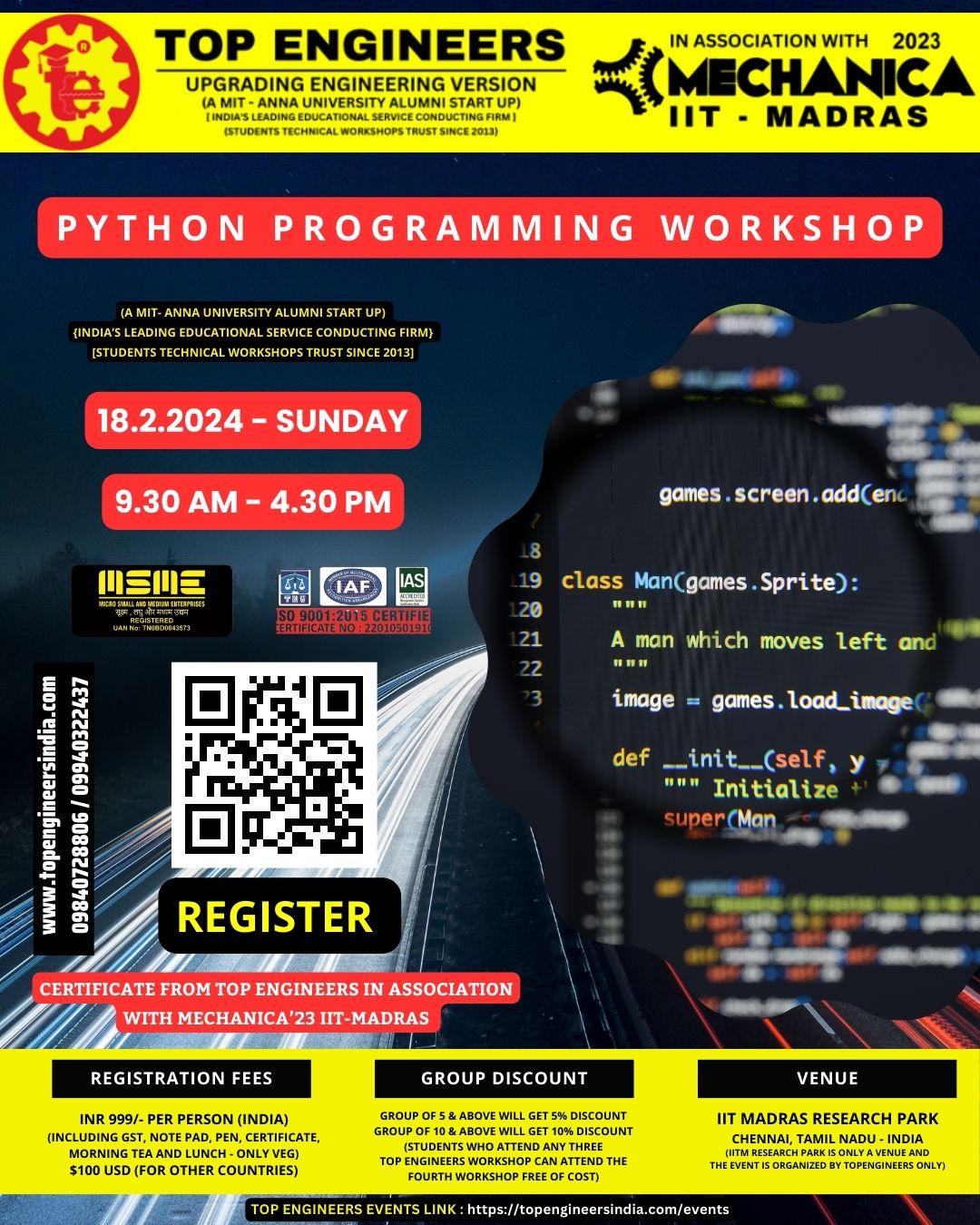Image resolution: width=980 pixels, height=1225 pixels.
Task: Click the 'games.screen.add' code line
Action: [783, 495]
